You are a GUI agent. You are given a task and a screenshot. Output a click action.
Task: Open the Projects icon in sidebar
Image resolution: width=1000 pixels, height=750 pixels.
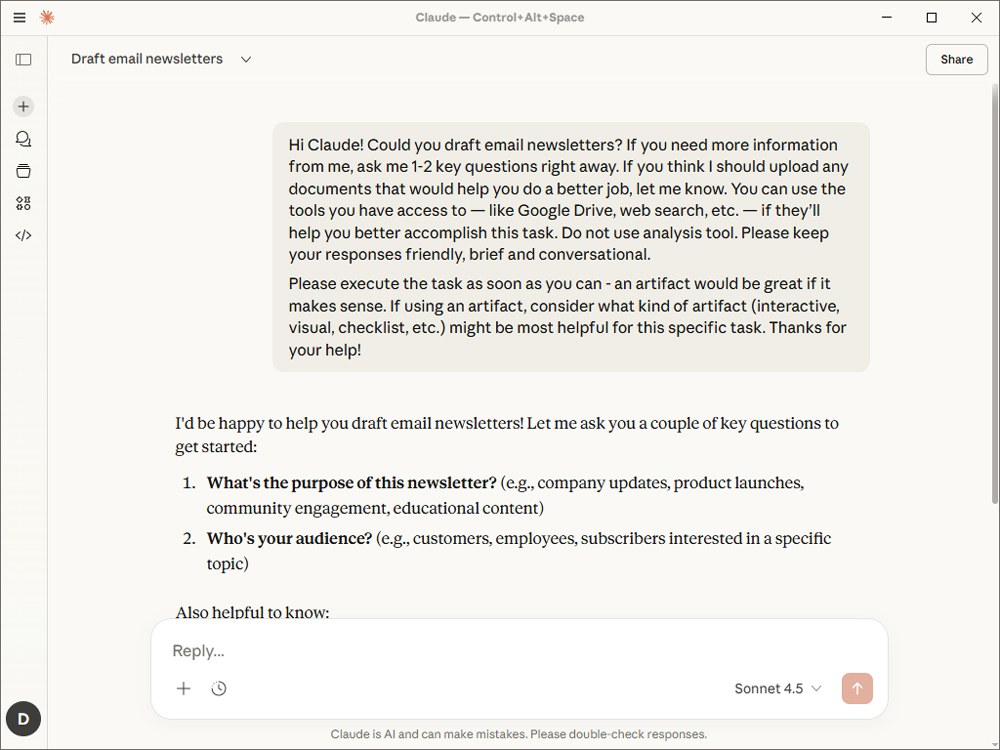click(x=23, y=171)
